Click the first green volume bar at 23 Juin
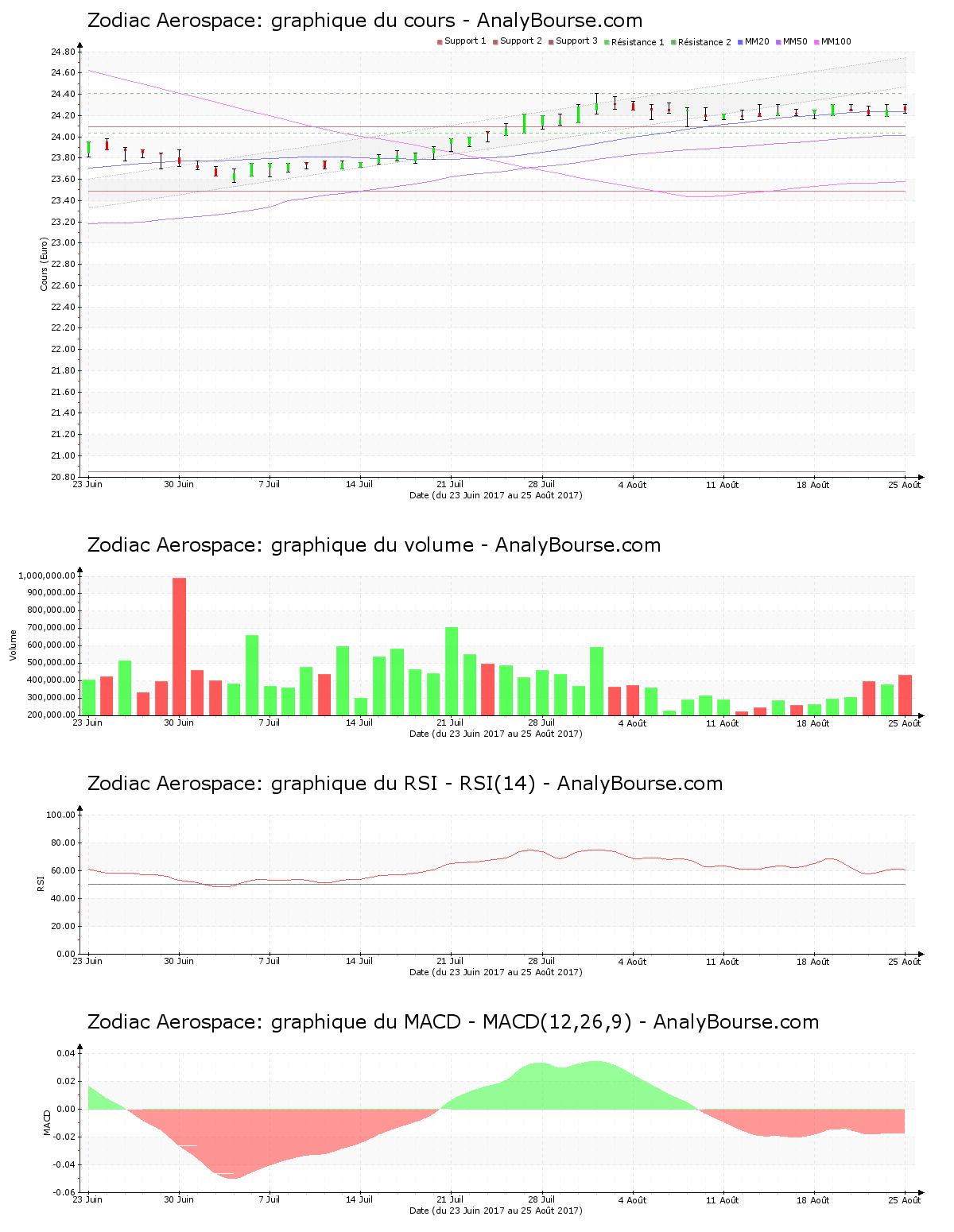The height and width of the screenshot is (1232, 954). click(x=88, y=697)
